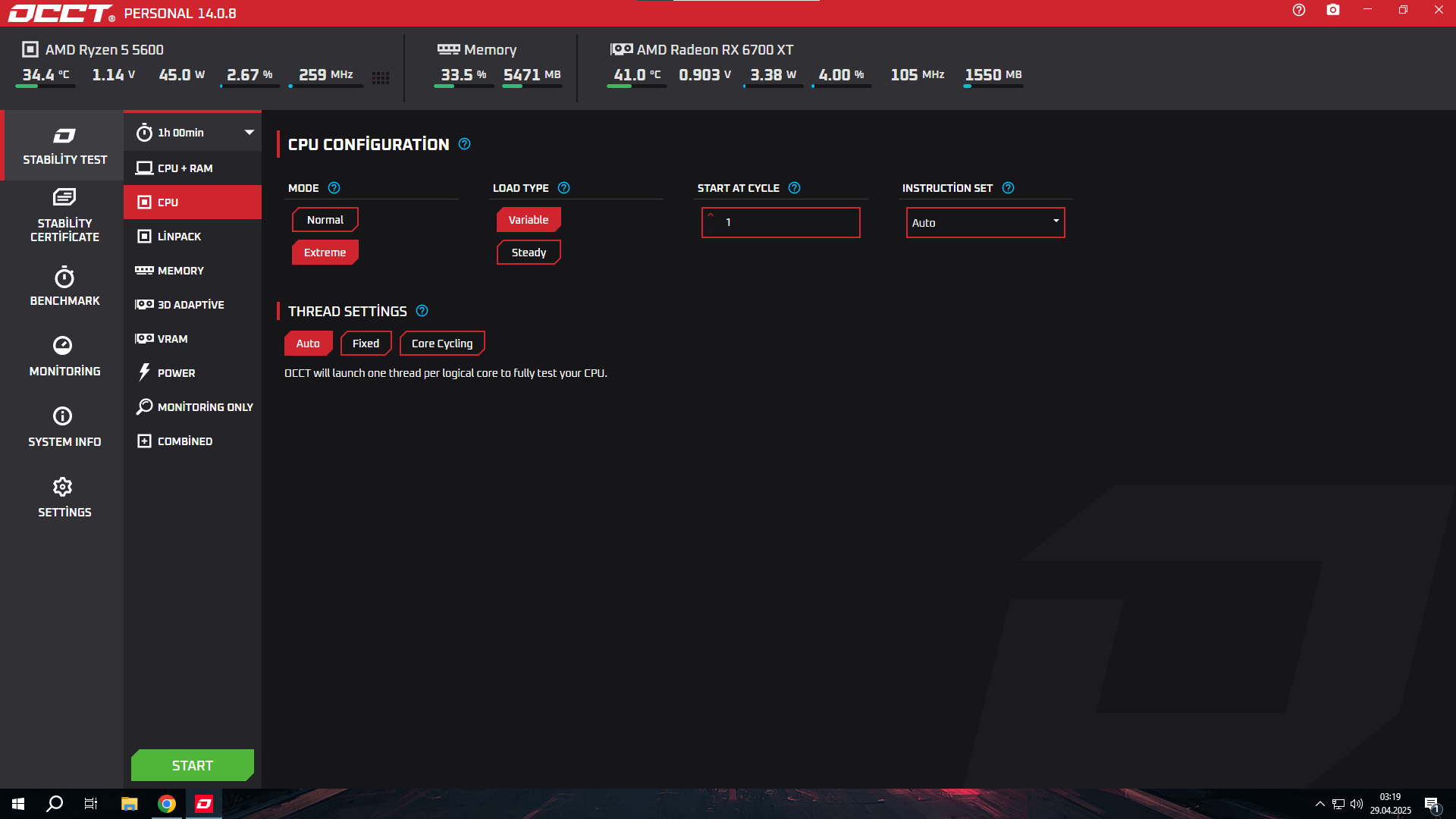Image resolution: width=1456 pixels, height=819 pixels.
Task: Click the screenshot camera icon
Action: [x=1333, y=10]
